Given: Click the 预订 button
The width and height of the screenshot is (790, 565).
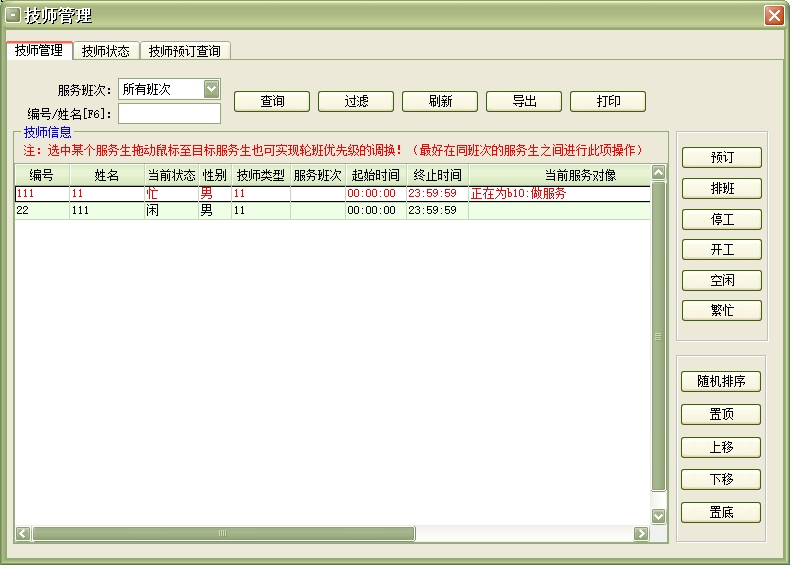Looking at the screenshot, I should [x=721, y=158].
